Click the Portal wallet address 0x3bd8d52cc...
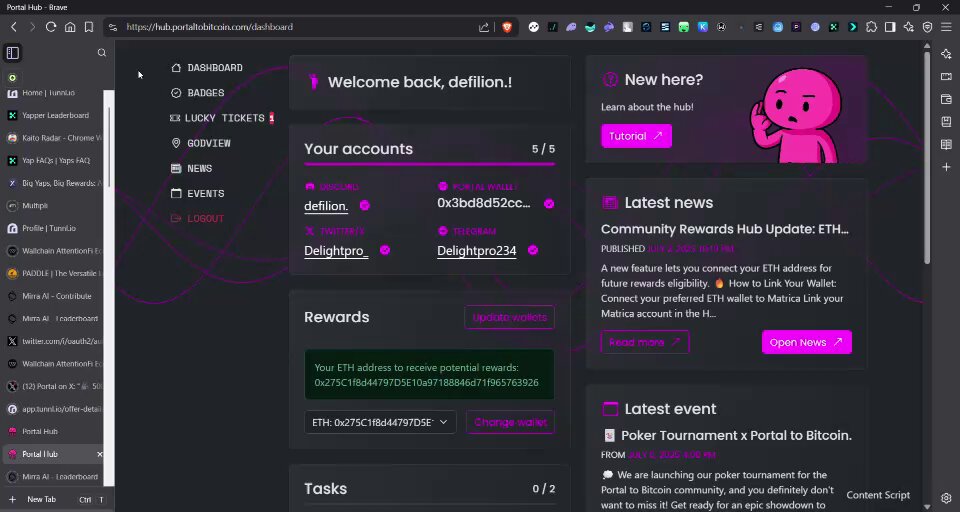The image size is (960, 512). pos(484,203)
